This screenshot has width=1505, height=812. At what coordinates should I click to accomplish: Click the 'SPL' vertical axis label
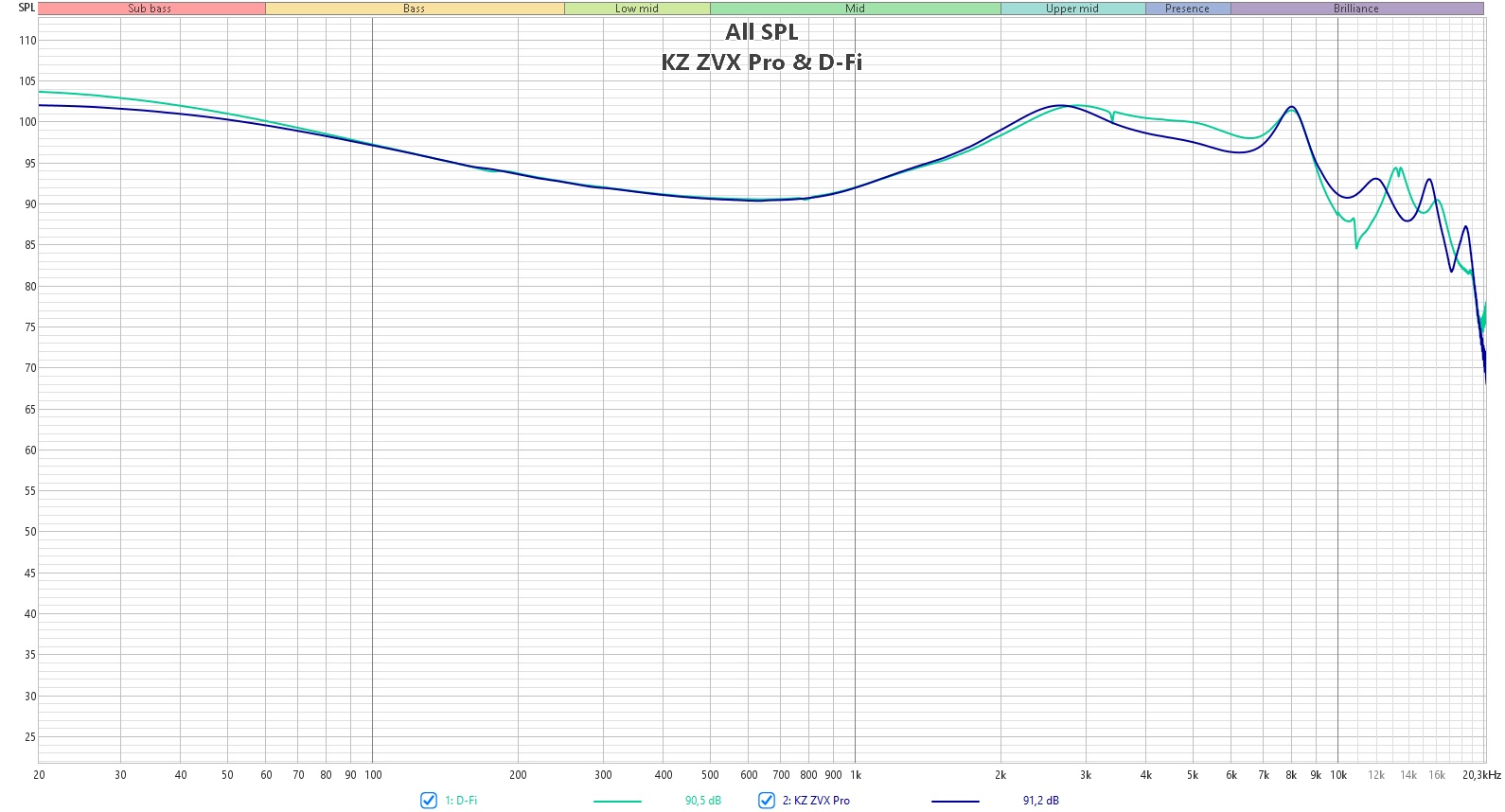pos(27,8)
